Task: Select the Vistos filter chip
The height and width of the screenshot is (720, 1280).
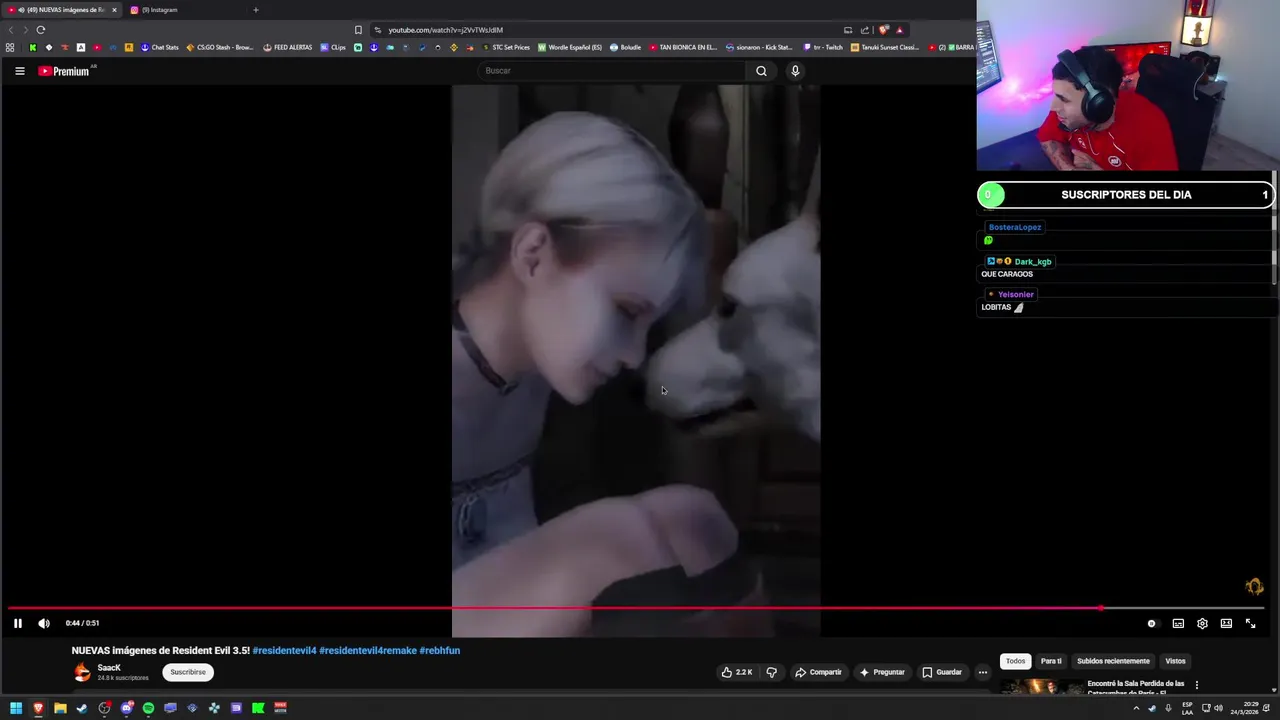Action: pyautogui.click(x=1175, y=661)
